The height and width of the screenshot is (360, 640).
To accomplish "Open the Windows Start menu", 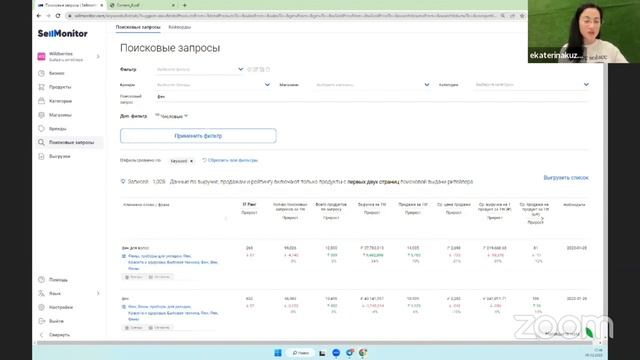I will [278, 353].
